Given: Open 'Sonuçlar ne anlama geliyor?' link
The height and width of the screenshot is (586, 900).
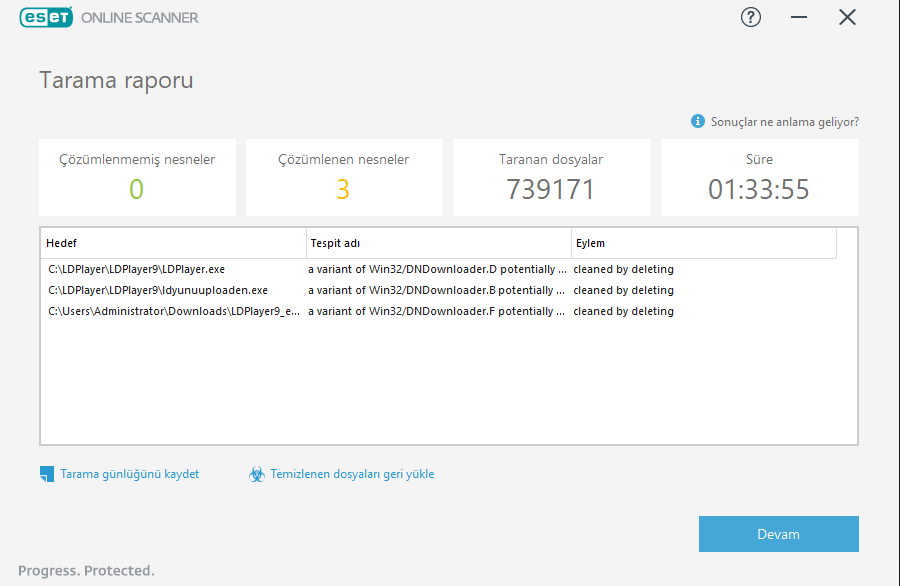Looking at the screenshot, I should [785, 122].
